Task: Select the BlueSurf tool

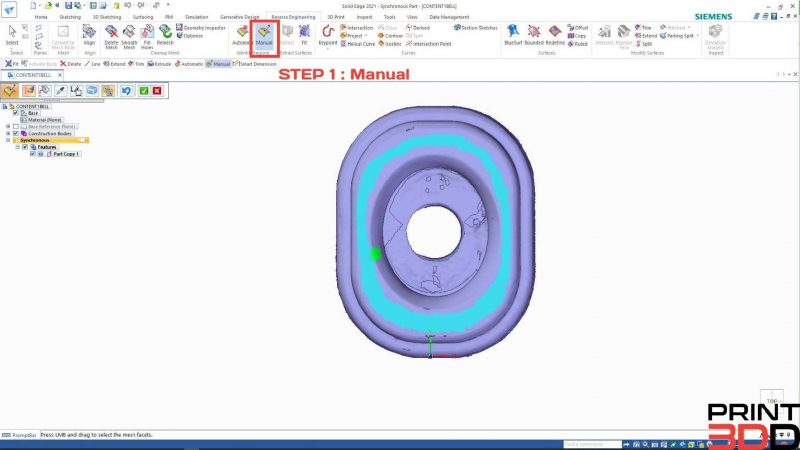Action: click(513, 35)
